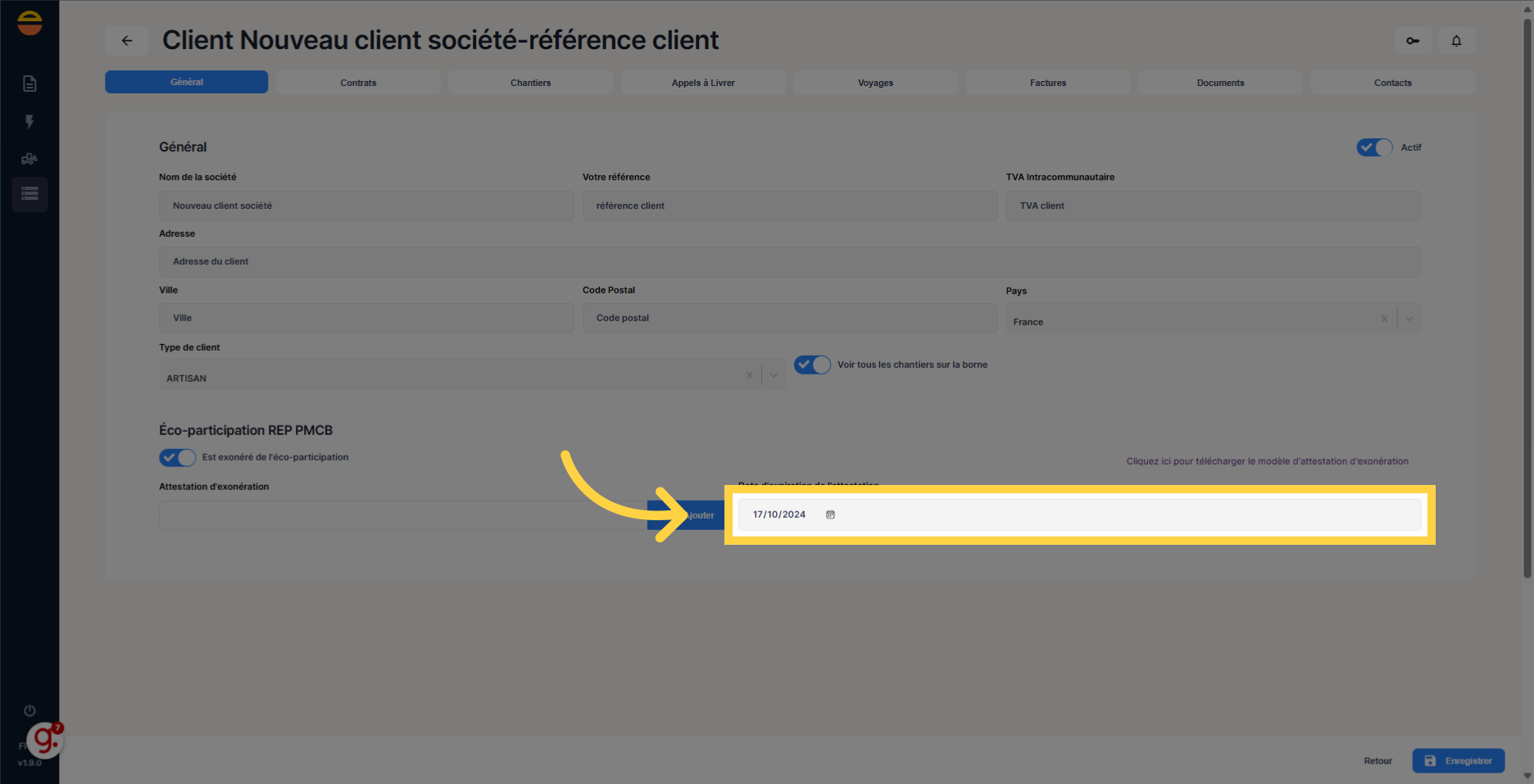
Task: Click the Enregistrer button
Action: pos(1458,761)
